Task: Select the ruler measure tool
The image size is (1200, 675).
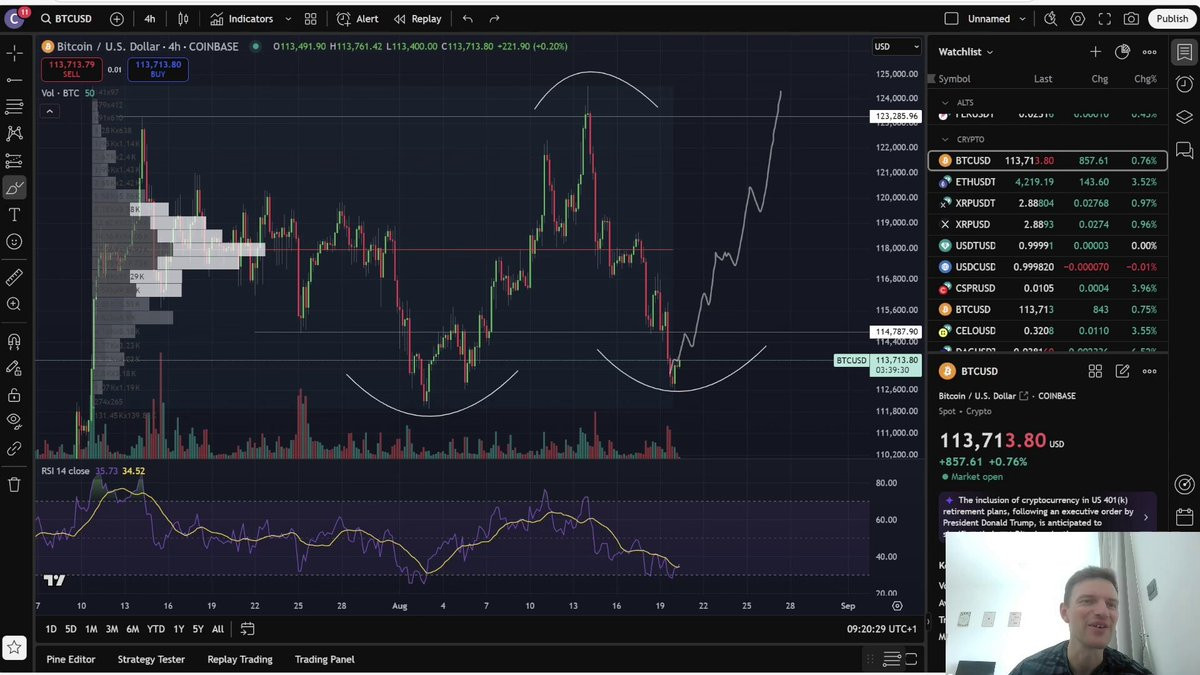Action: coord(14,277)
